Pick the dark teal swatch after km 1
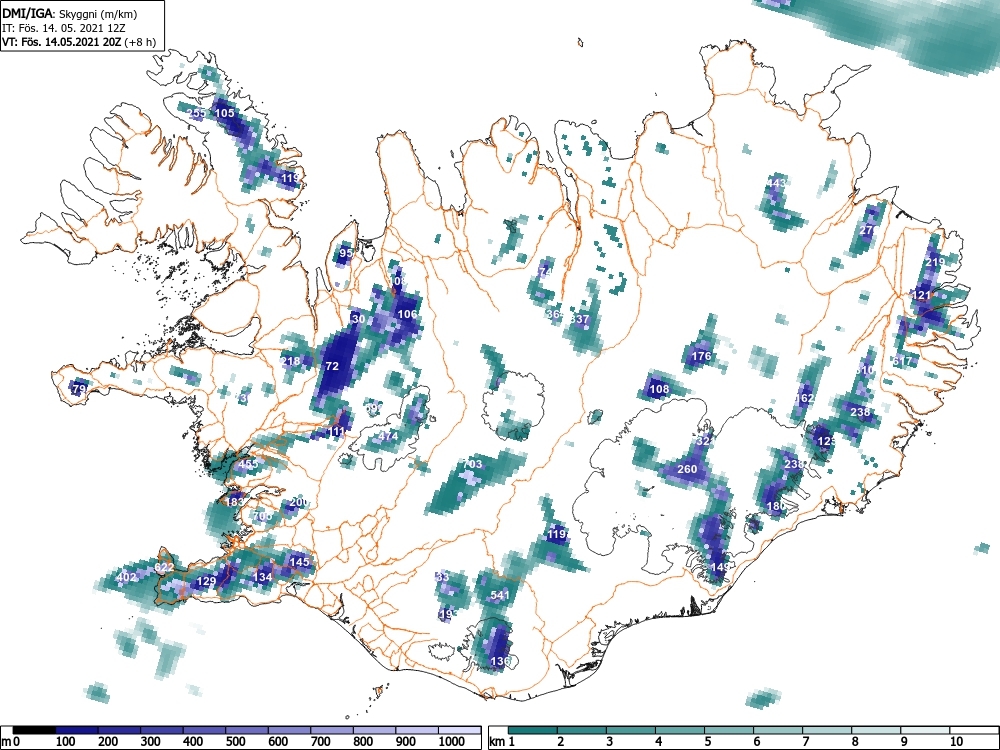 pos(533,730)
